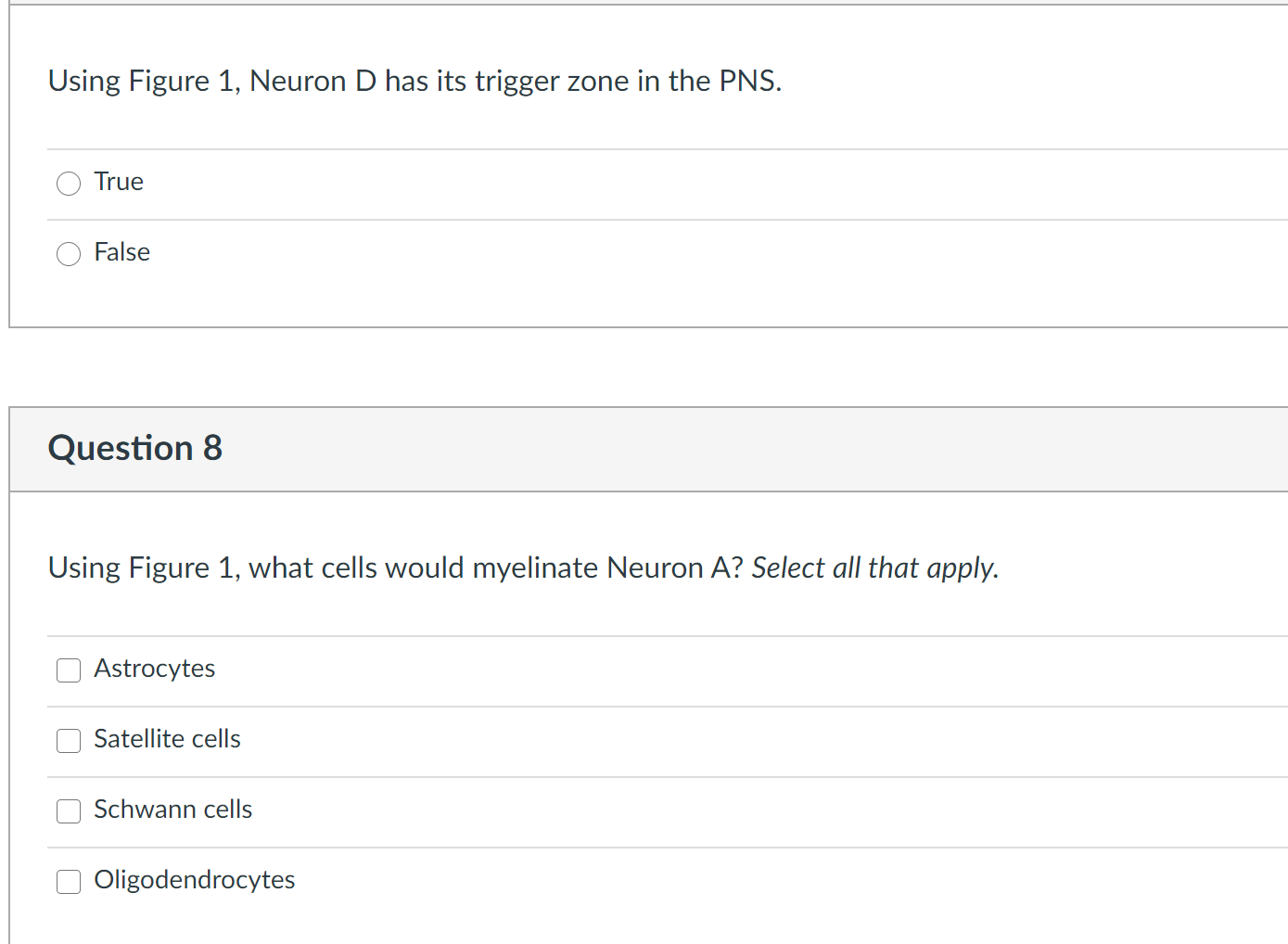The width and height of the screenshot is (1288, 944).
Task: Check the Satellite cells checkbox
Action: tap(68, 740)
